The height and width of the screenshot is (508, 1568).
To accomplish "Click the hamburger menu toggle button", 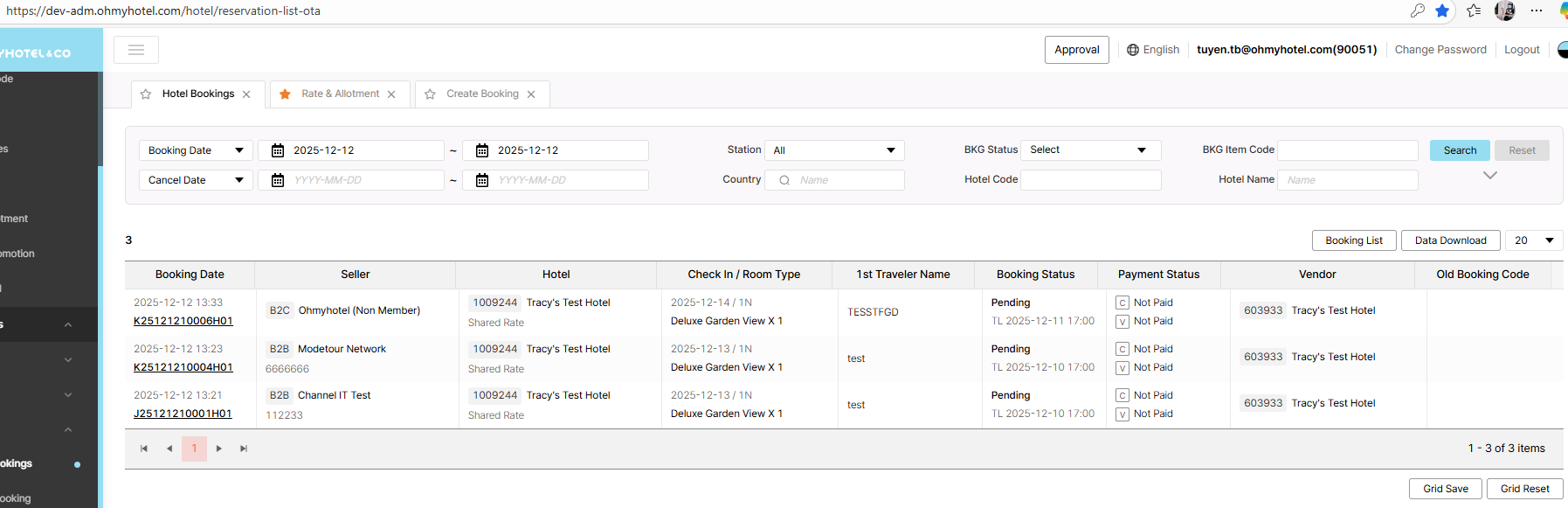I will coord(136,50).
